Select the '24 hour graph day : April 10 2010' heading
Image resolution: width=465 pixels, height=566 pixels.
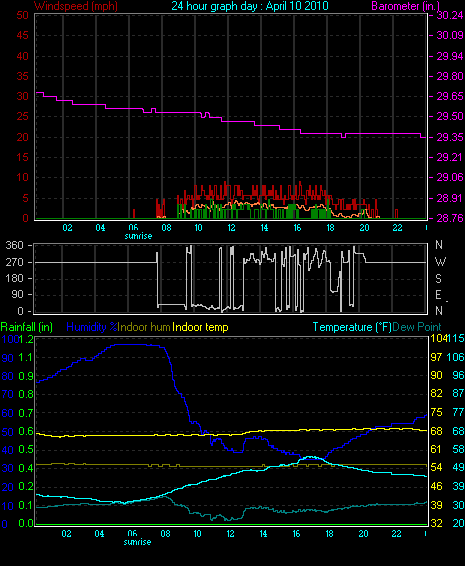250,6
